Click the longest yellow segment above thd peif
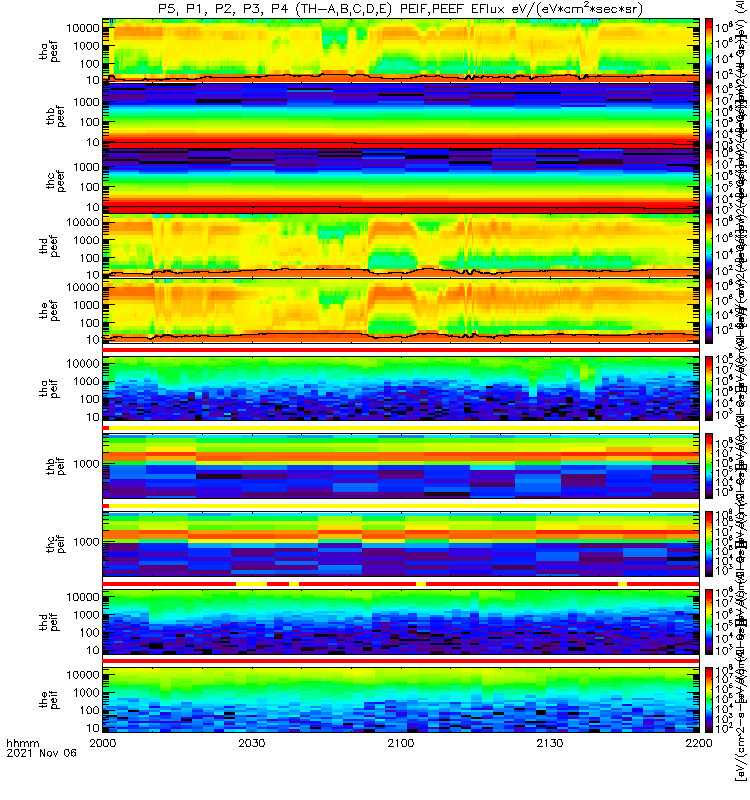The image size is (750, 800). pyautogui.click(x=252, y=584)
